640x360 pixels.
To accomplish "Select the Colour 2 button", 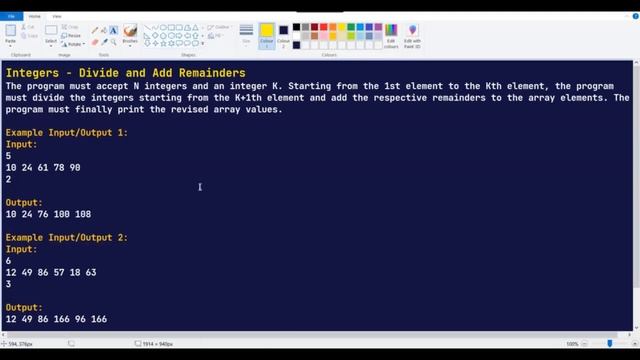I will pos(283,36).
